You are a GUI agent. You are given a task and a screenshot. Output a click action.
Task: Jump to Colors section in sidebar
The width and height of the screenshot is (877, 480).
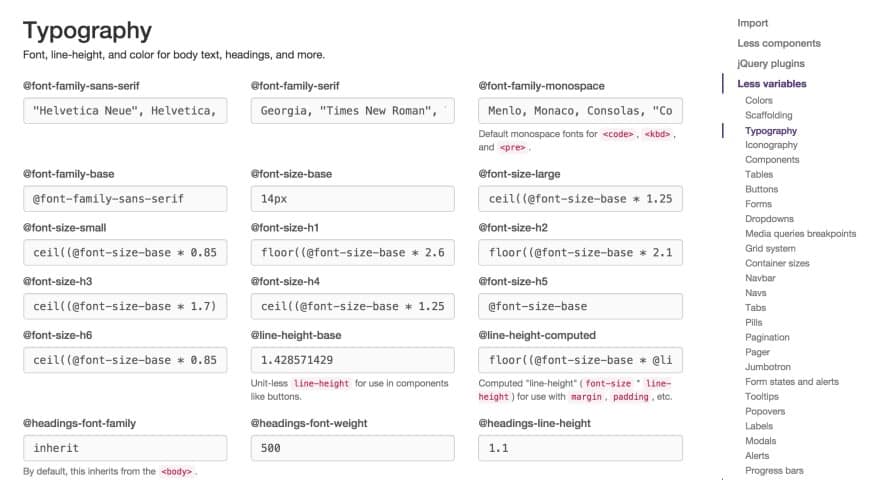point(758,100)
